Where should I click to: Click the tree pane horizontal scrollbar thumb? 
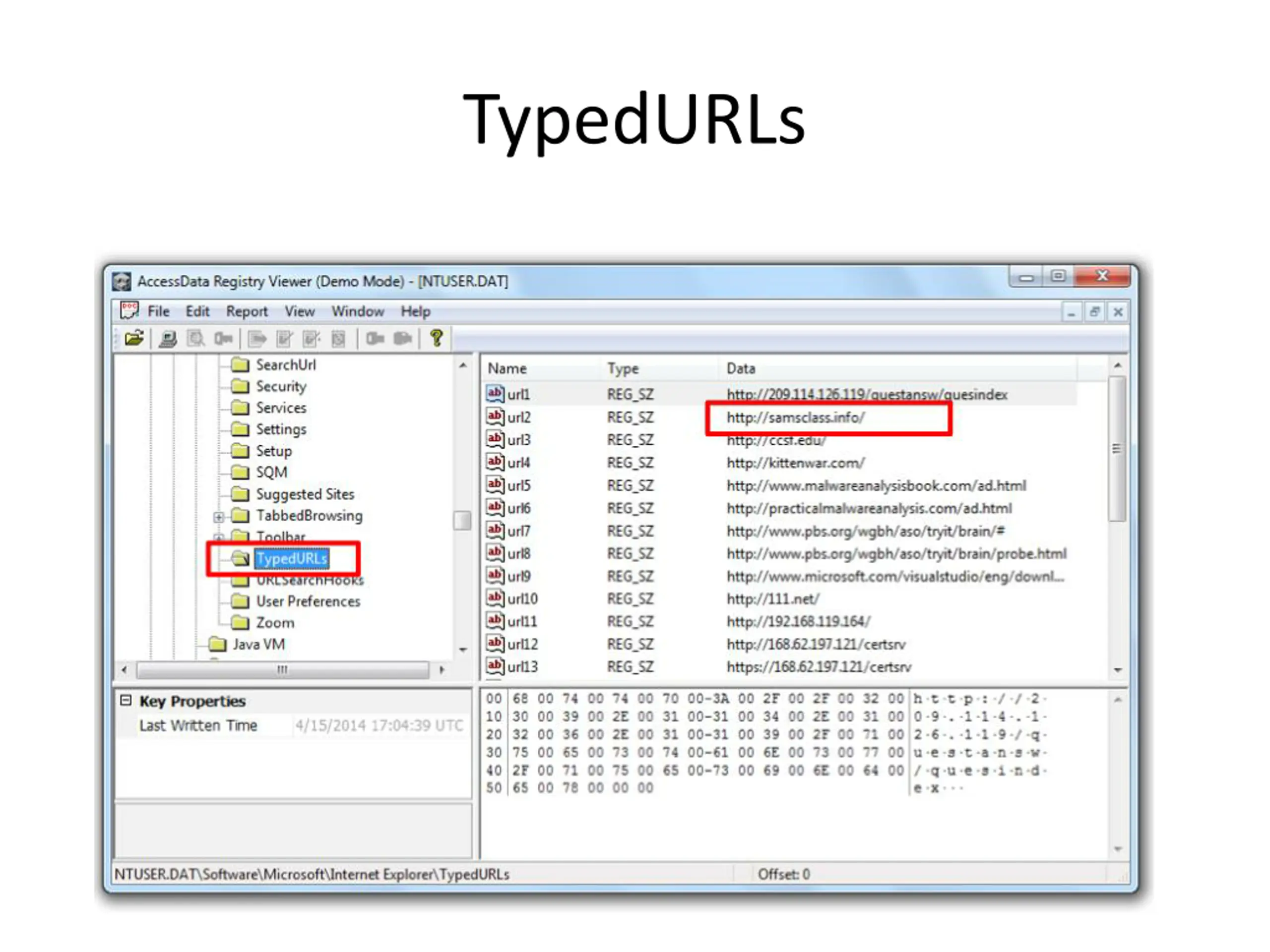tap(282, 670)
